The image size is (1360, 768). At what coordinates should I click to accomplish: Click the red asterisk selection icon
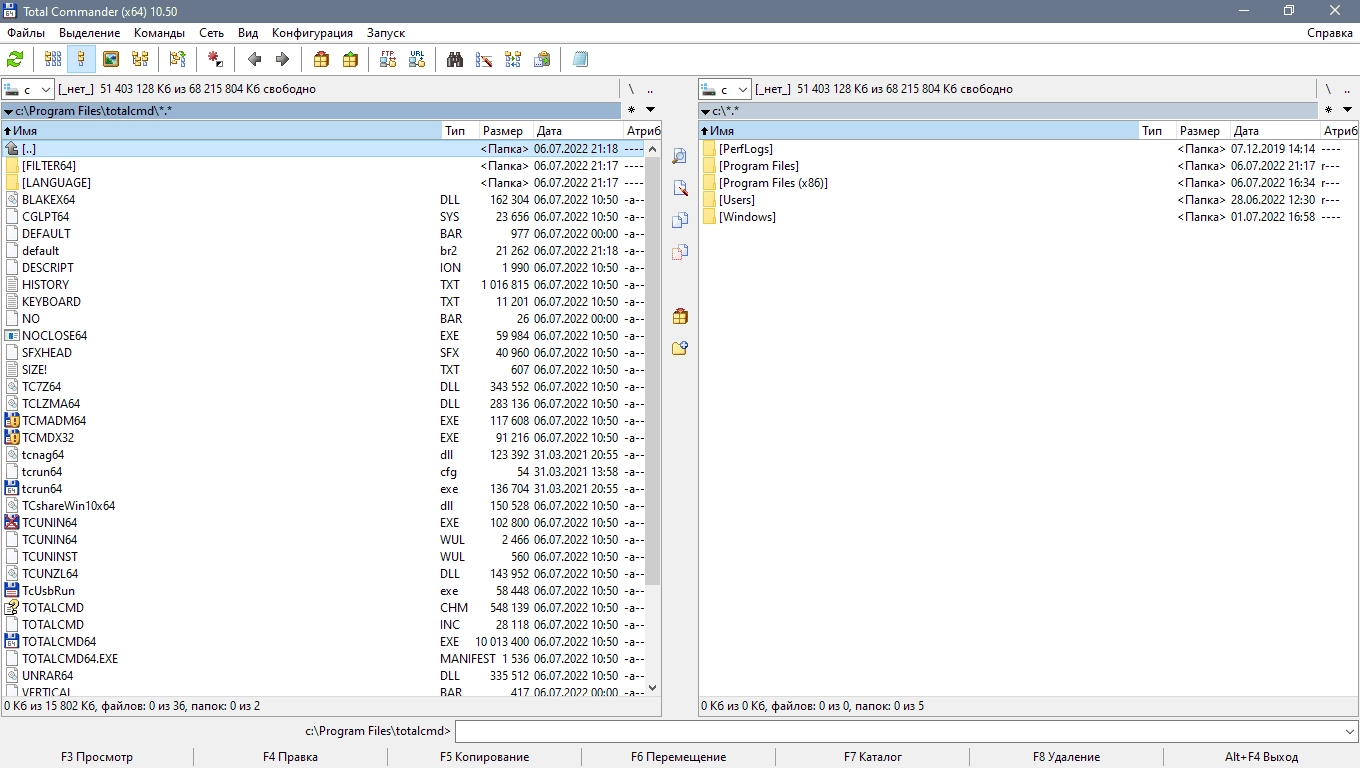tap(215, 59)
